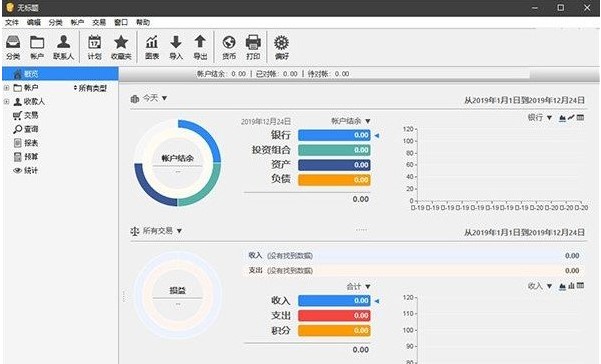Switch lower 收入 chart to area graph icon
The width and height of the screenshot is (601, 364).
tap(562, 286)
